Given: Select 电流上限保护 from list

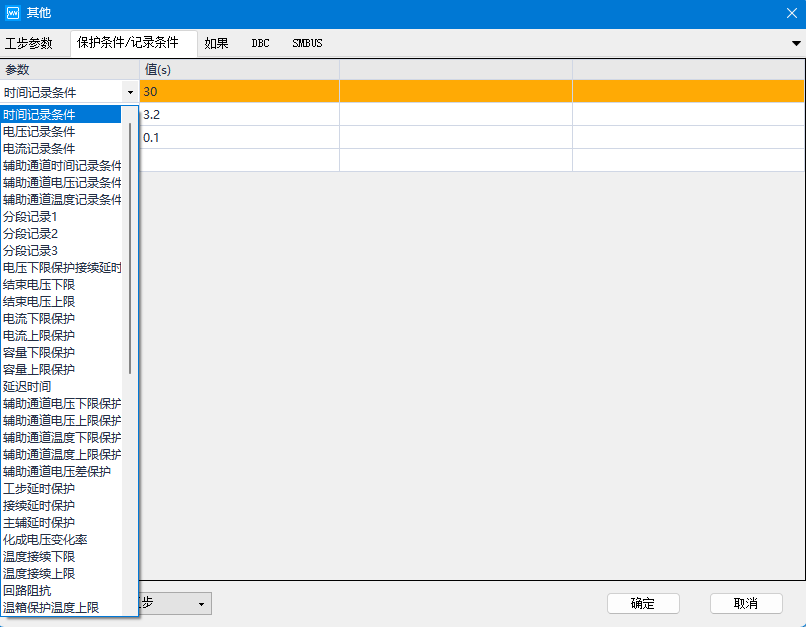Looking at the screenshot, I should coord(61,335).
